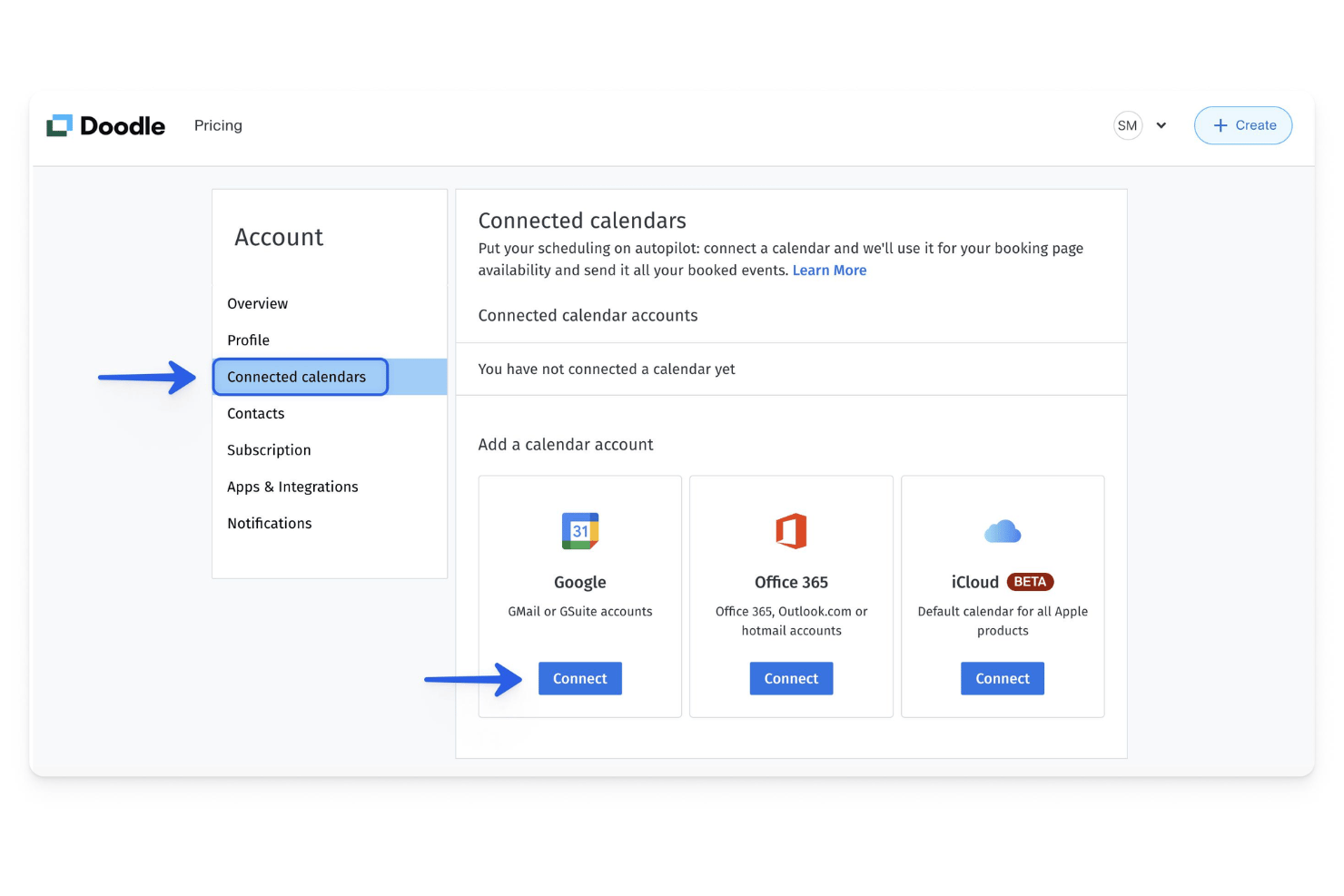Click the Doodle logo

pos(105,125)
